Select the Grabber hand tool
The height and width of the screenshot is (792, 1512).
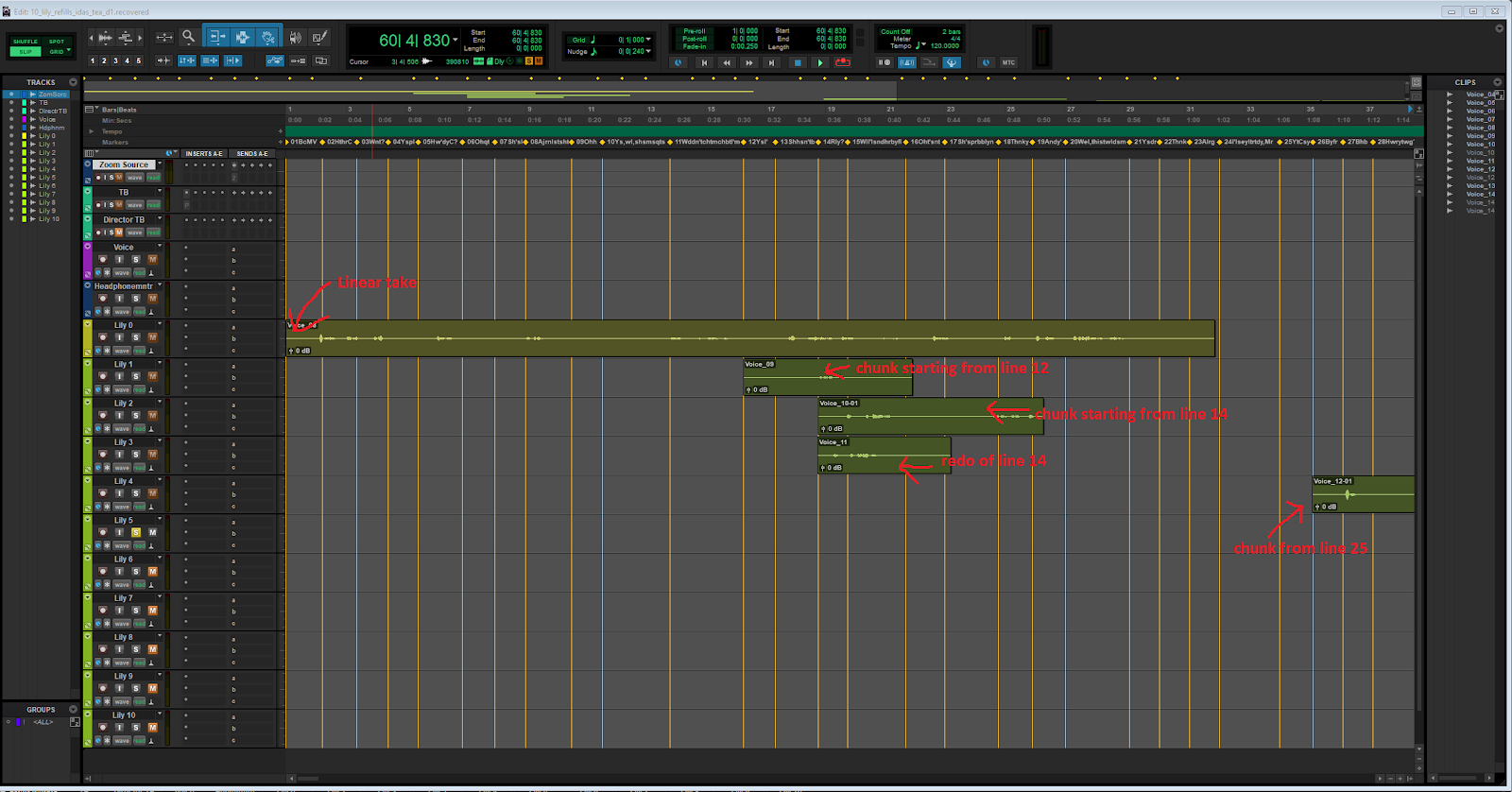[267, 37]
